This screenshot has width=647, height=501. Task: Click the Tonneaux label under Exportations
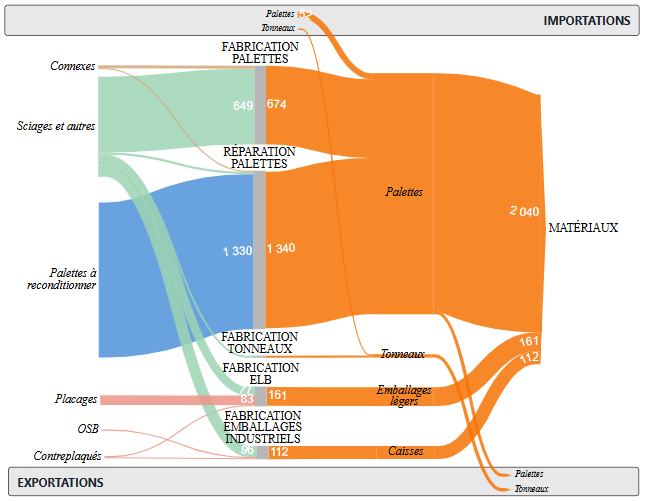(531, 489)
